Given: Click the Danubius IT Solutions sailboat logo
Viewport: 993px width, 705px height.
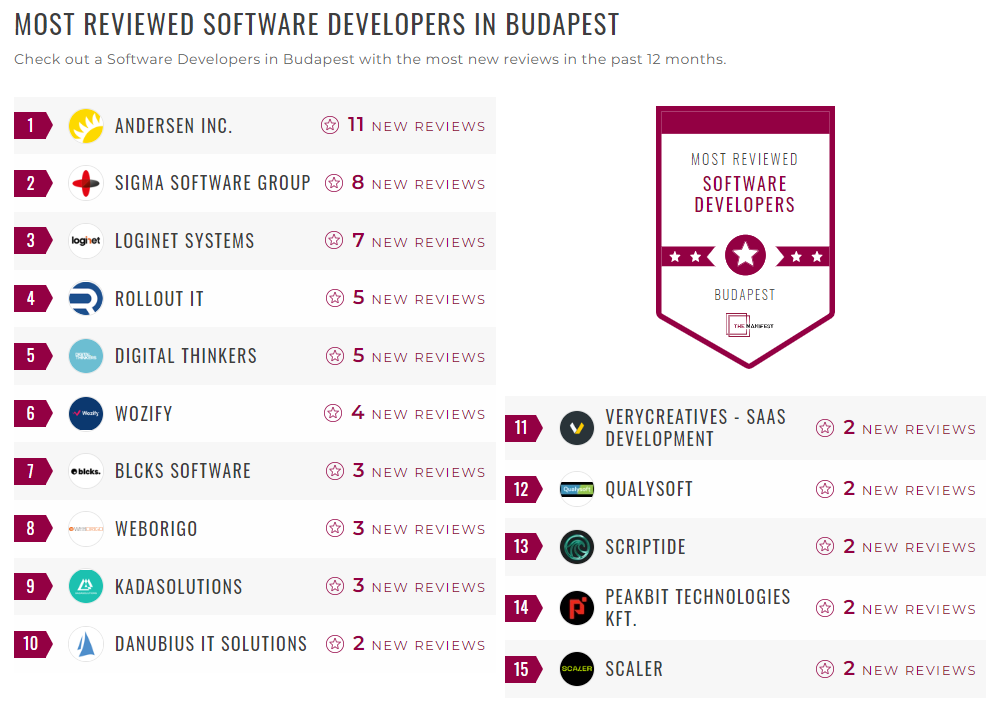Looking at the screenshot, I should pos(86,644).
